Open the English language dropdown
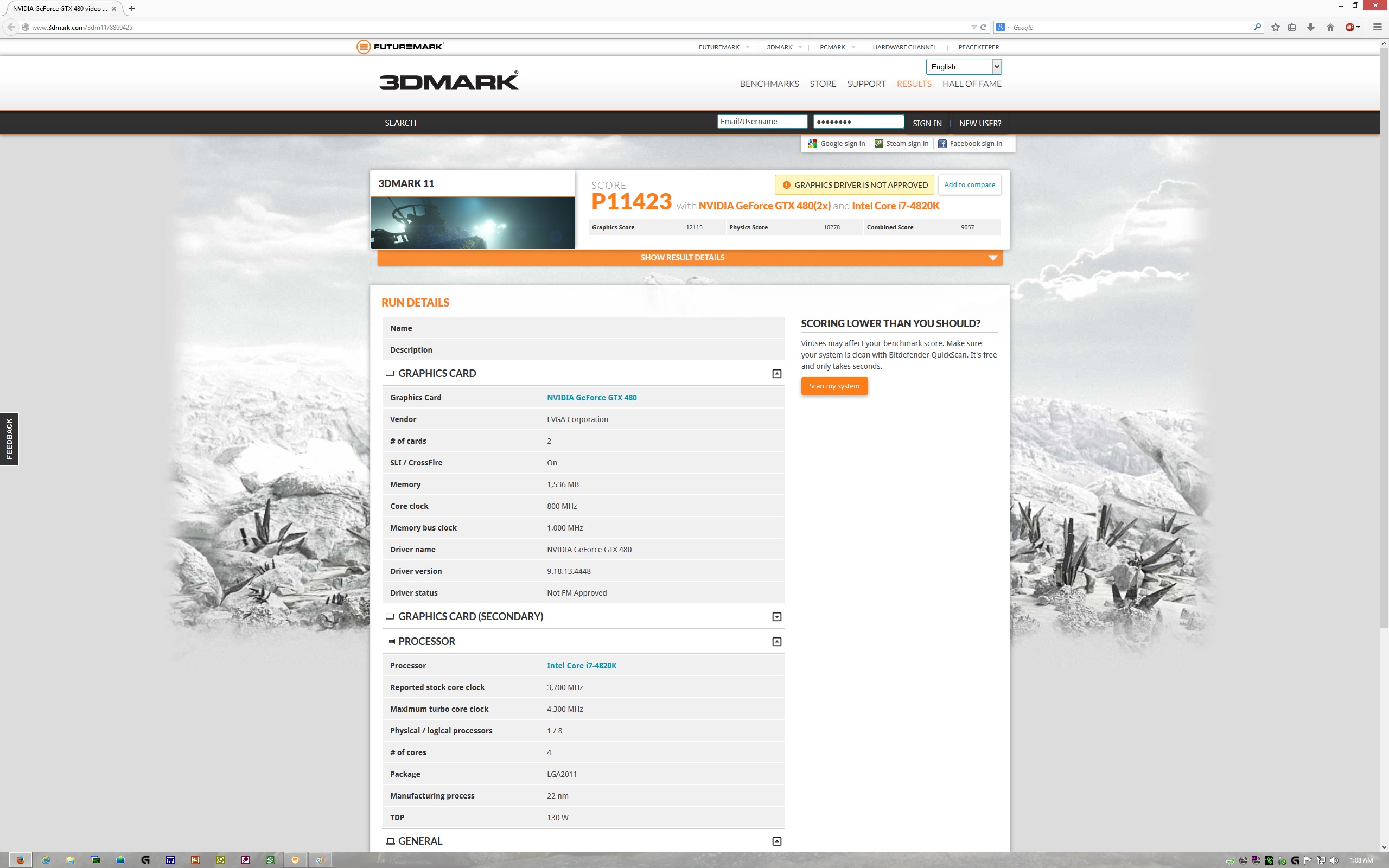Image resolution: width=1389 pixels, height=868 pixels. (x=963, y=67)
